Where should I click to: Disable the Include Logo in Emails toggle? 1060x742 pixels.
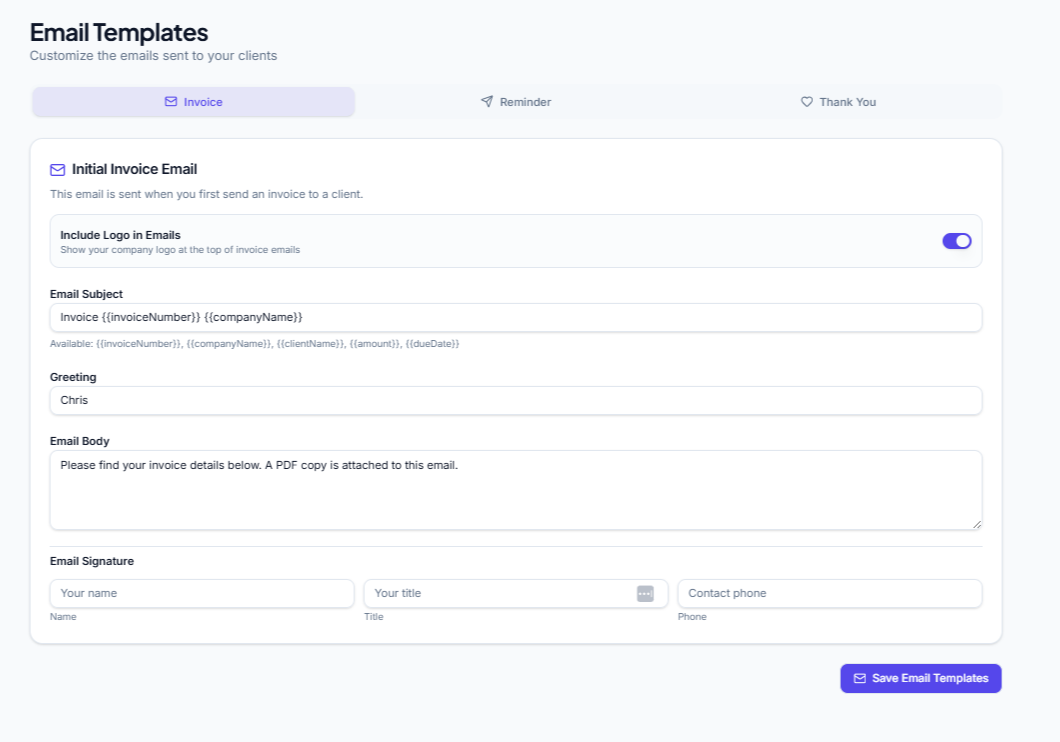point(956,241)
